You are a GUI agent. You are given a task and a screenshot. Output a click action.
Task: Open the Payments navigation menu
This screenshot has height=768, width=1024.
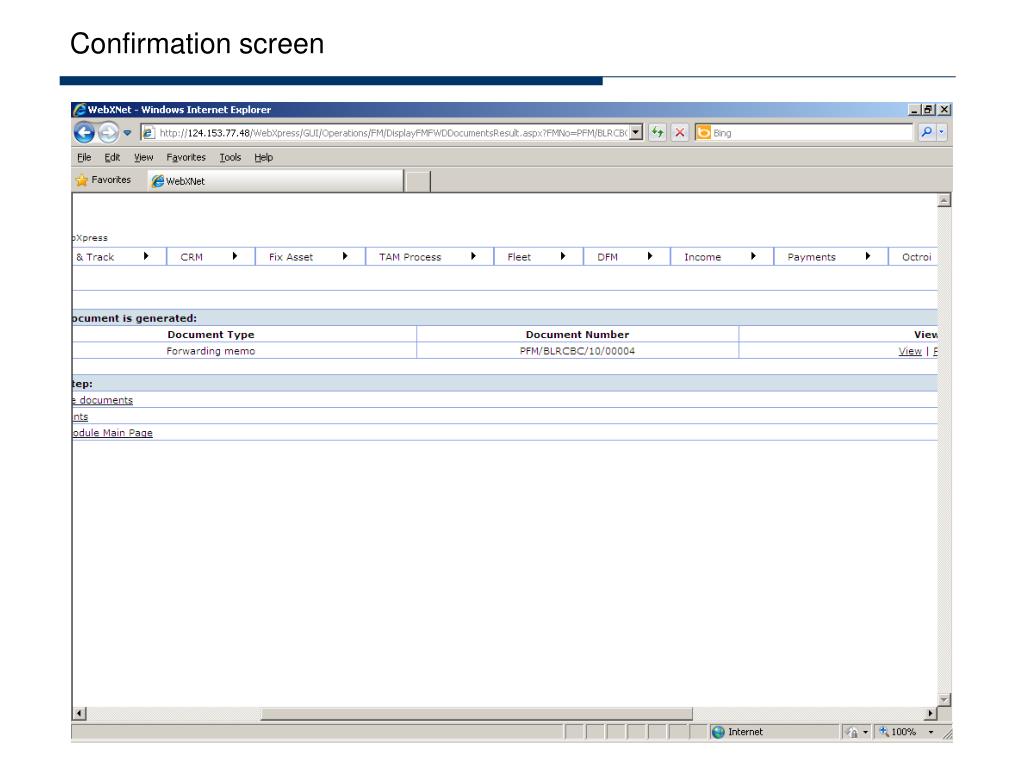812,257
